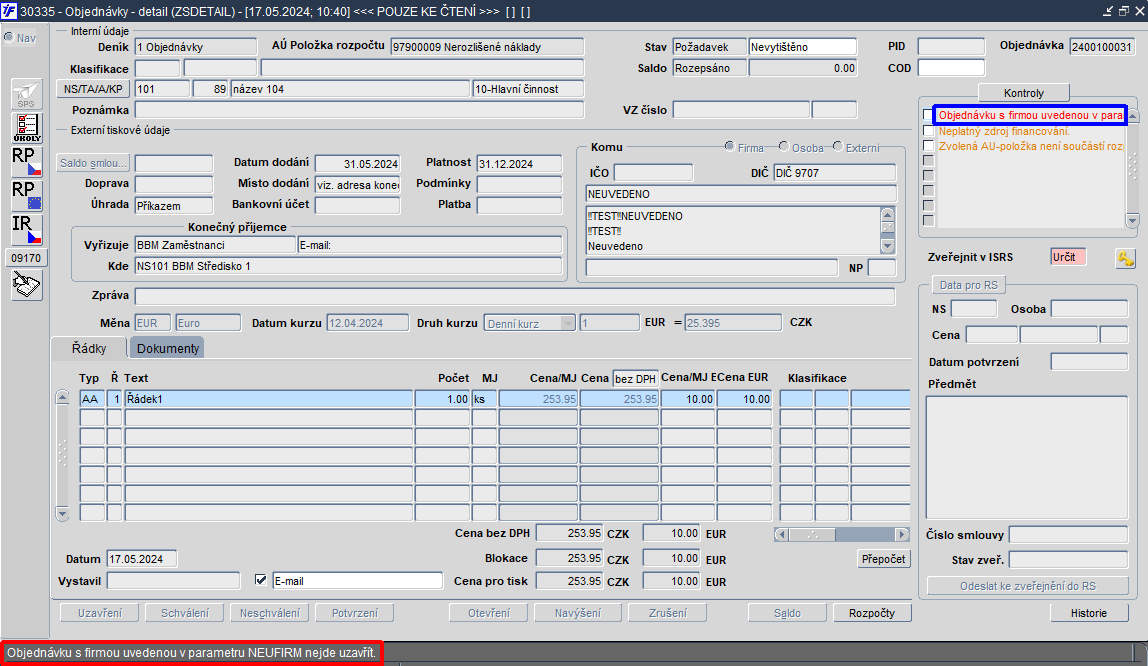
Task: Click the application logo in title bar
Action: (x=9, y=11)
